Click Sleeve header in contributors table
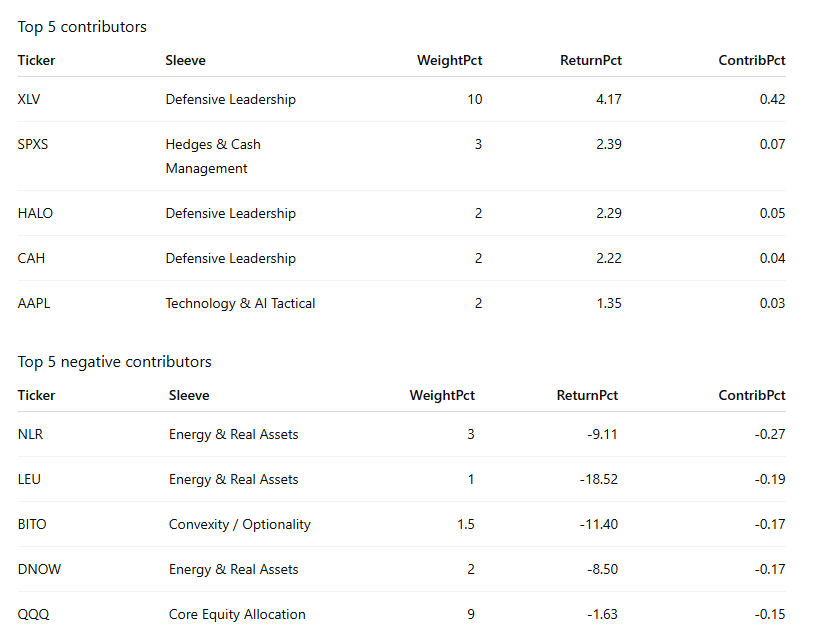 click(186, 60)
